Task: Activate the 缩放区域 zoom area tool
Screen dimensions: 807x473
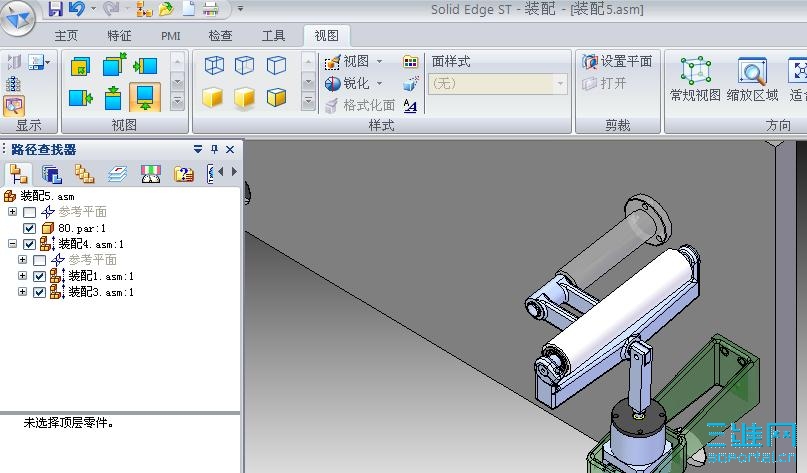Action: click(752, 79)
